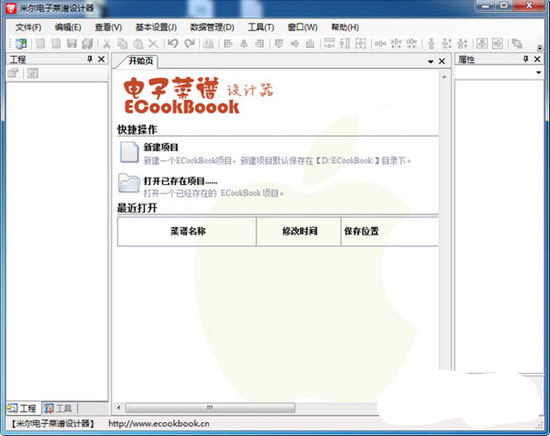Click the send to back icon

click(x=497, y=43)
